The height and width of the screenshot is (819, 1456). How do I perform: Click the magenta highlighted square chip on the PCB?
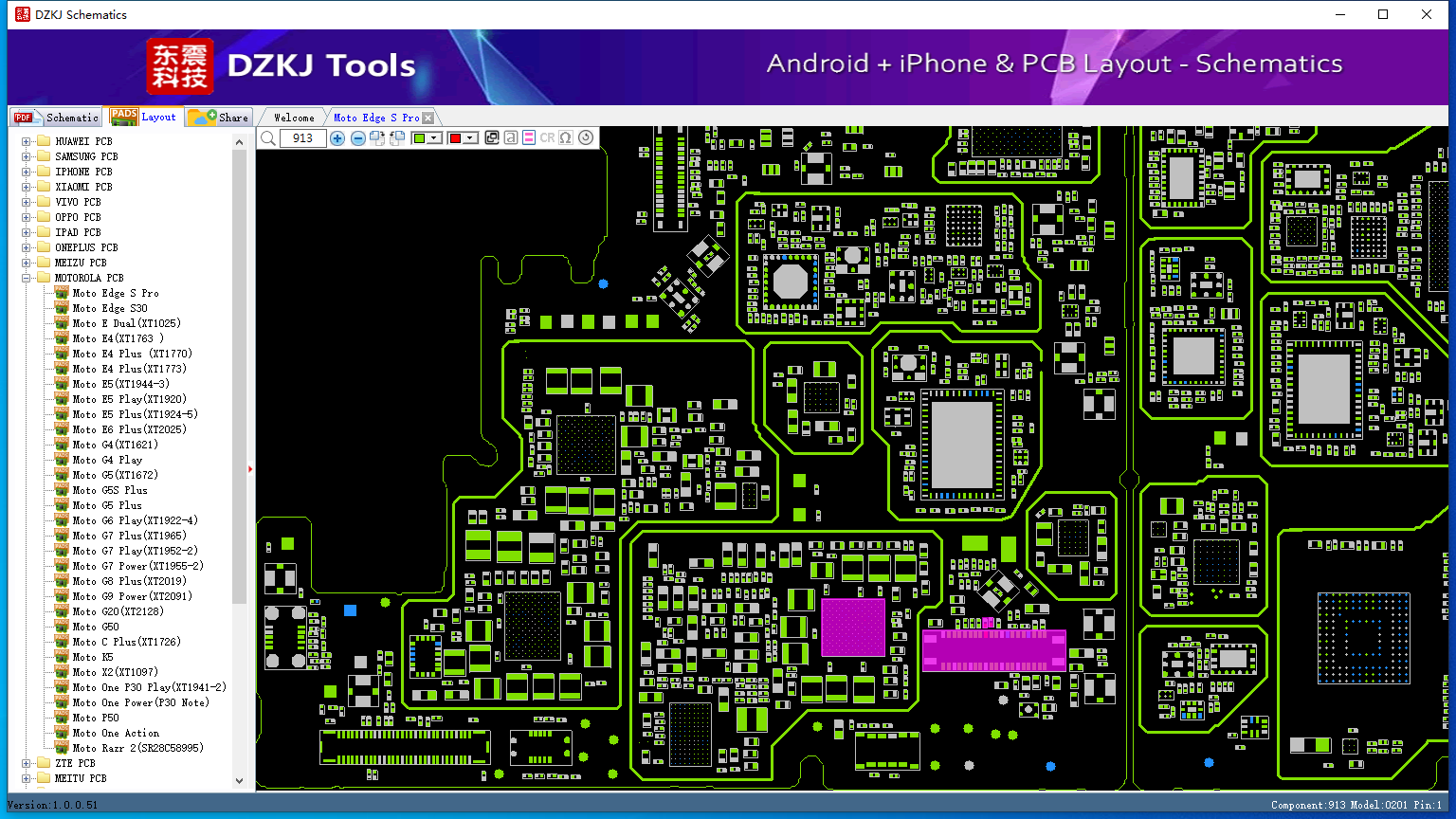tap(853, 627)
